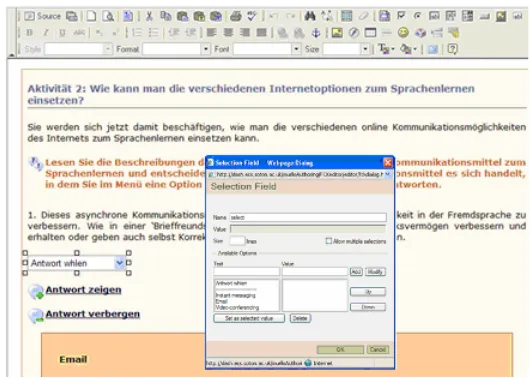Click the Paste as plain text icon
530x378 pixels.
[199, 16]
